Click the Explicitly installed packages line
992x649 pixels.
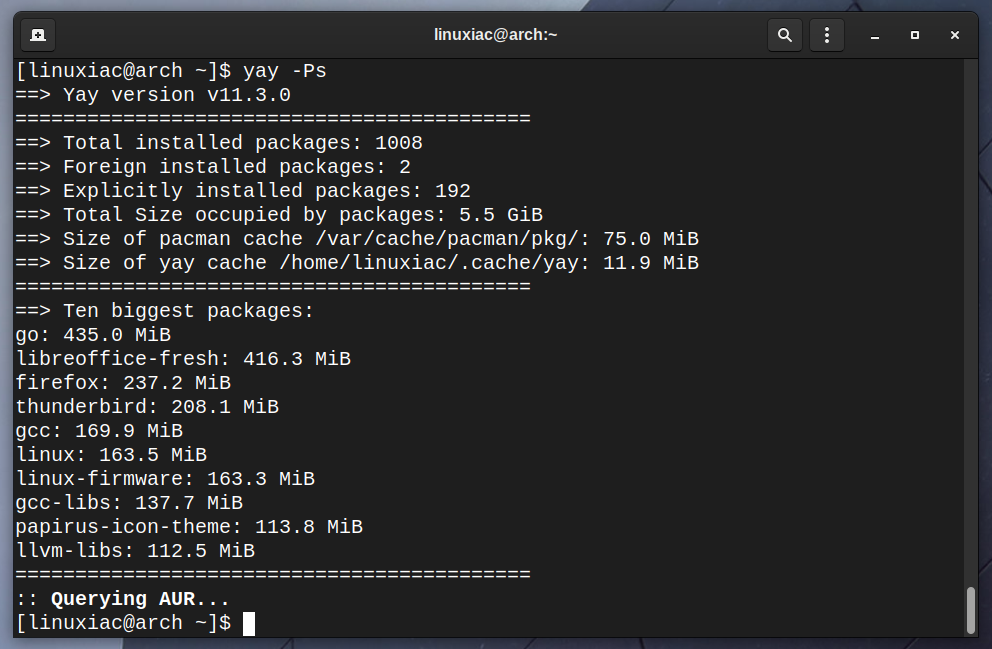coord(243,191)
